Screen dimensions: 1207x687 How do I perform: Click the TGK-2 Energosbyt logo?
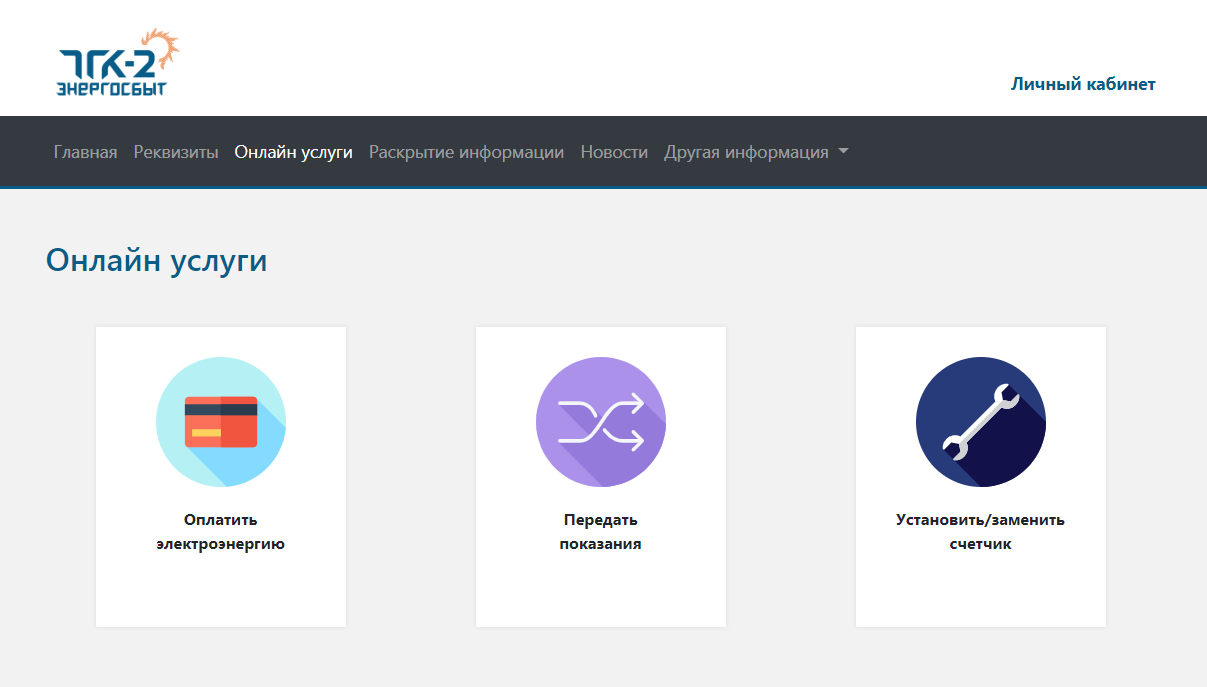click(x=118, y=63)
